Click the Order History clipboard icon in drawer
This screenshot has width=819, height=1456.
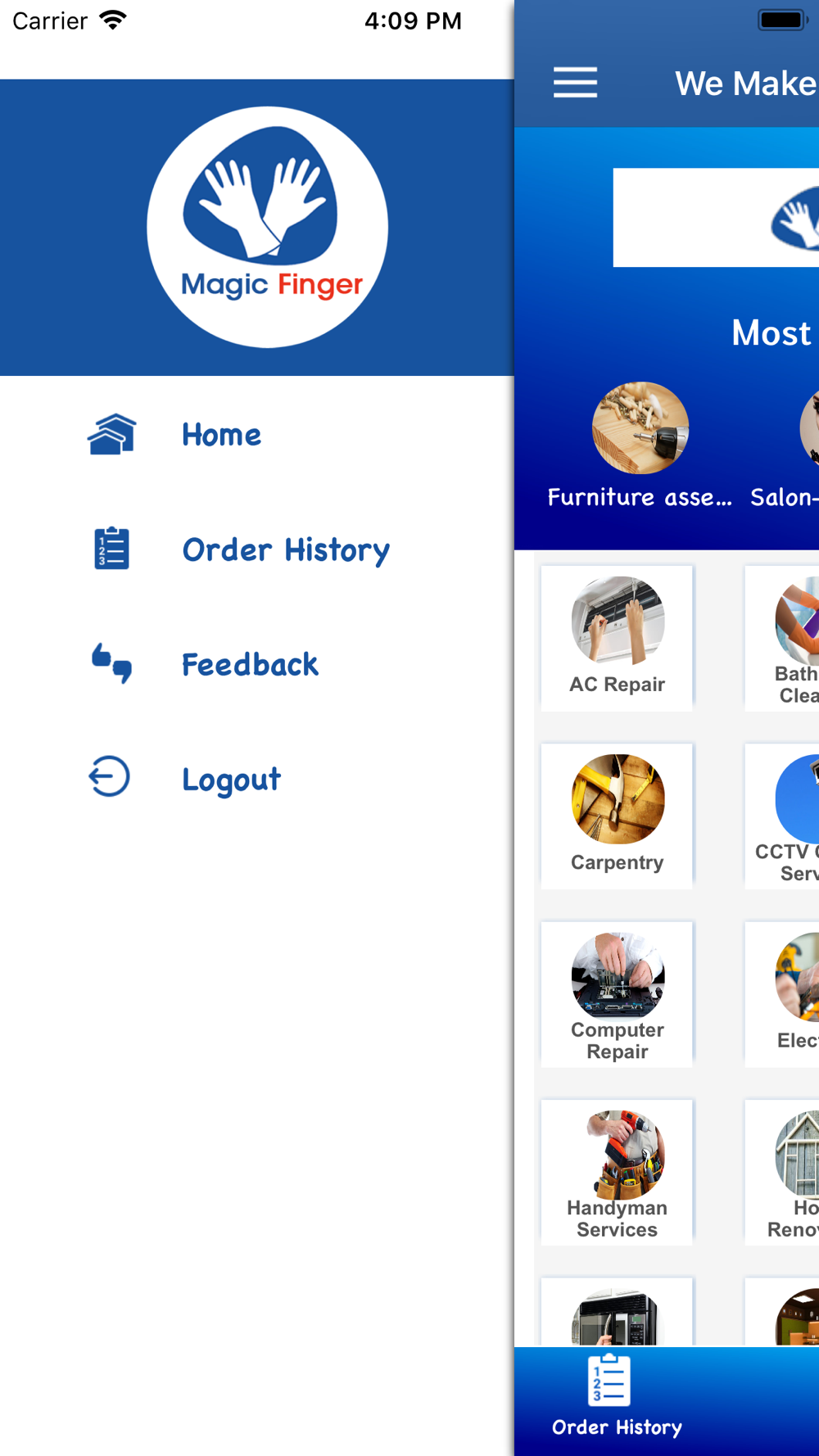111,549
